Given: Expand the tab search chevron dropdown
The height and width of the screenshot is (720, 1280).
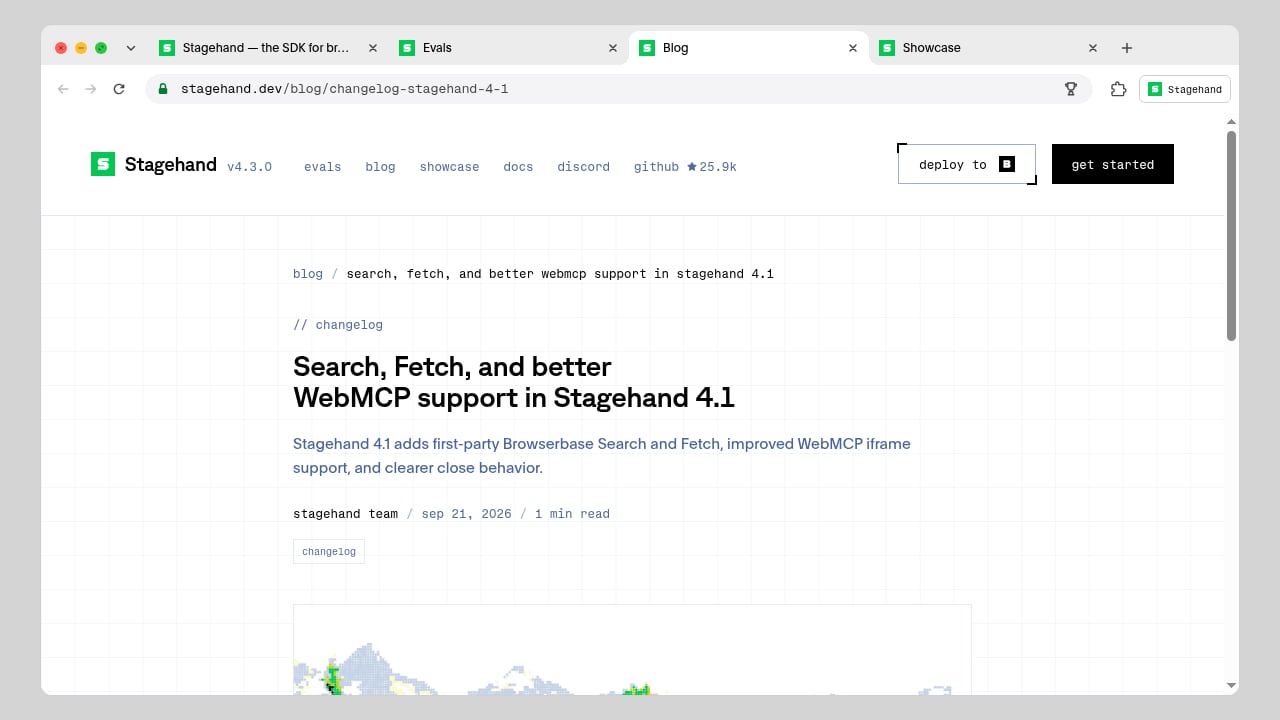Looking at the screenshot, I should 131,48.
